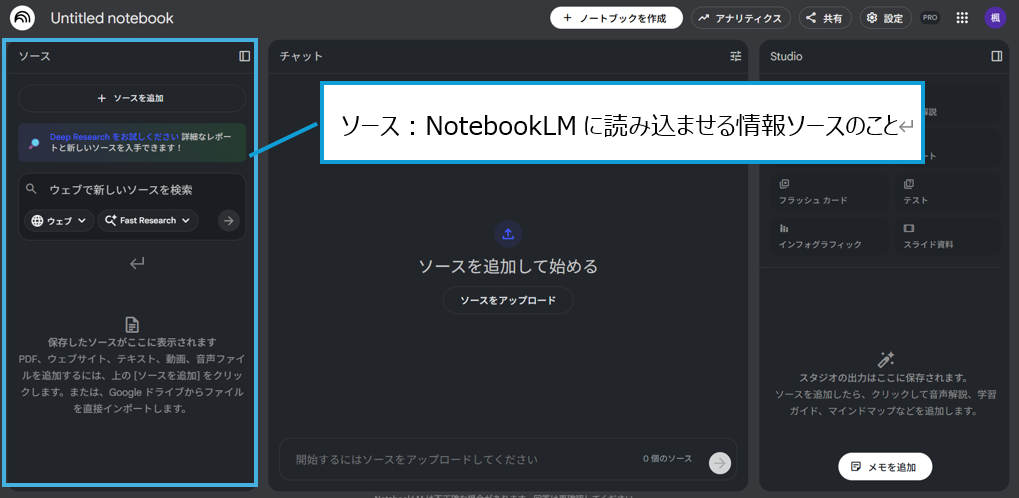
Task: Click the チャット panel heading
Action: 301,56
